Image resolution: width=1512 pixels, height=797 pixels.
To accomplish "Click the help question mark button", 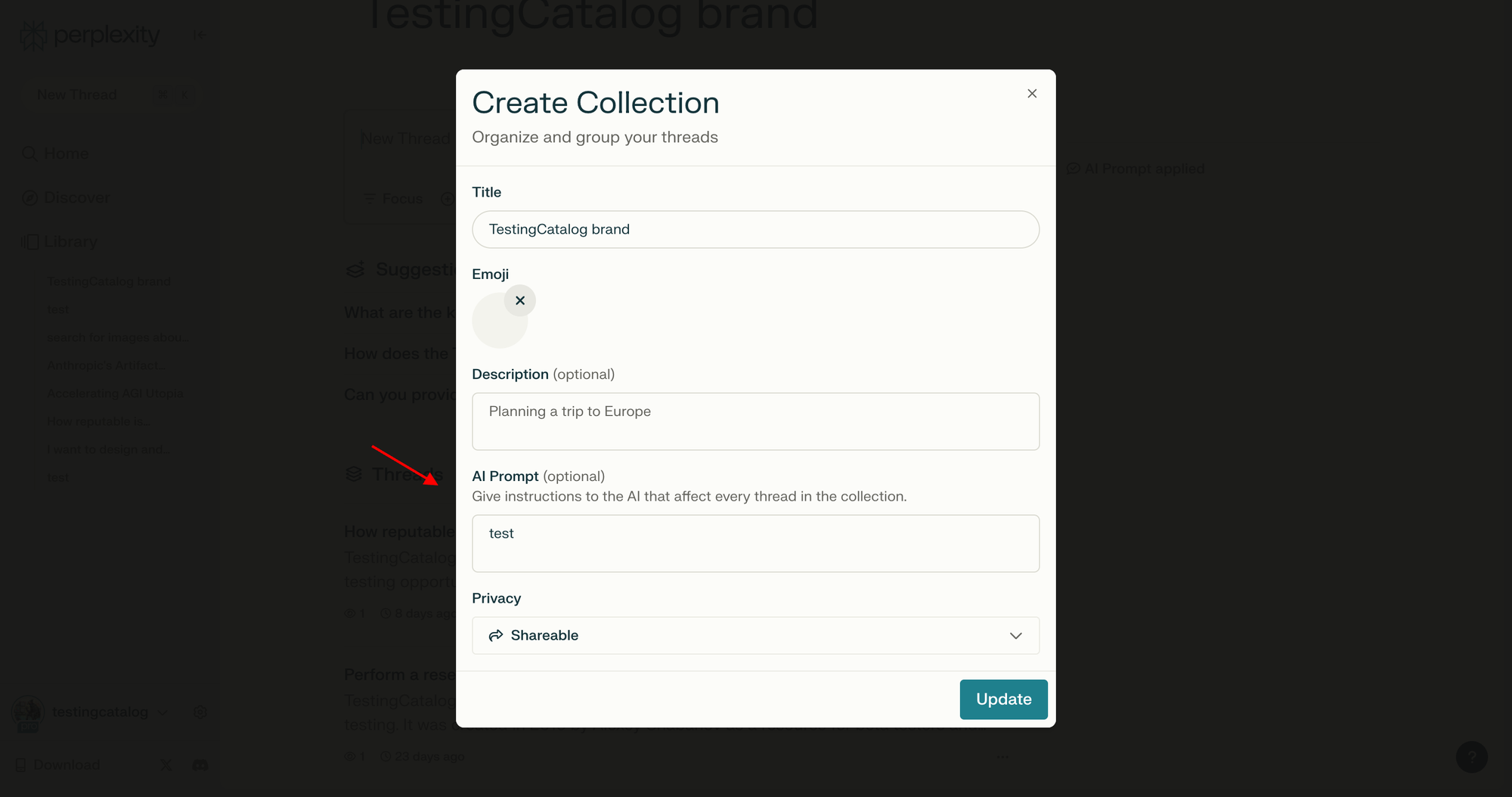I will click(x=1471, y=757).
